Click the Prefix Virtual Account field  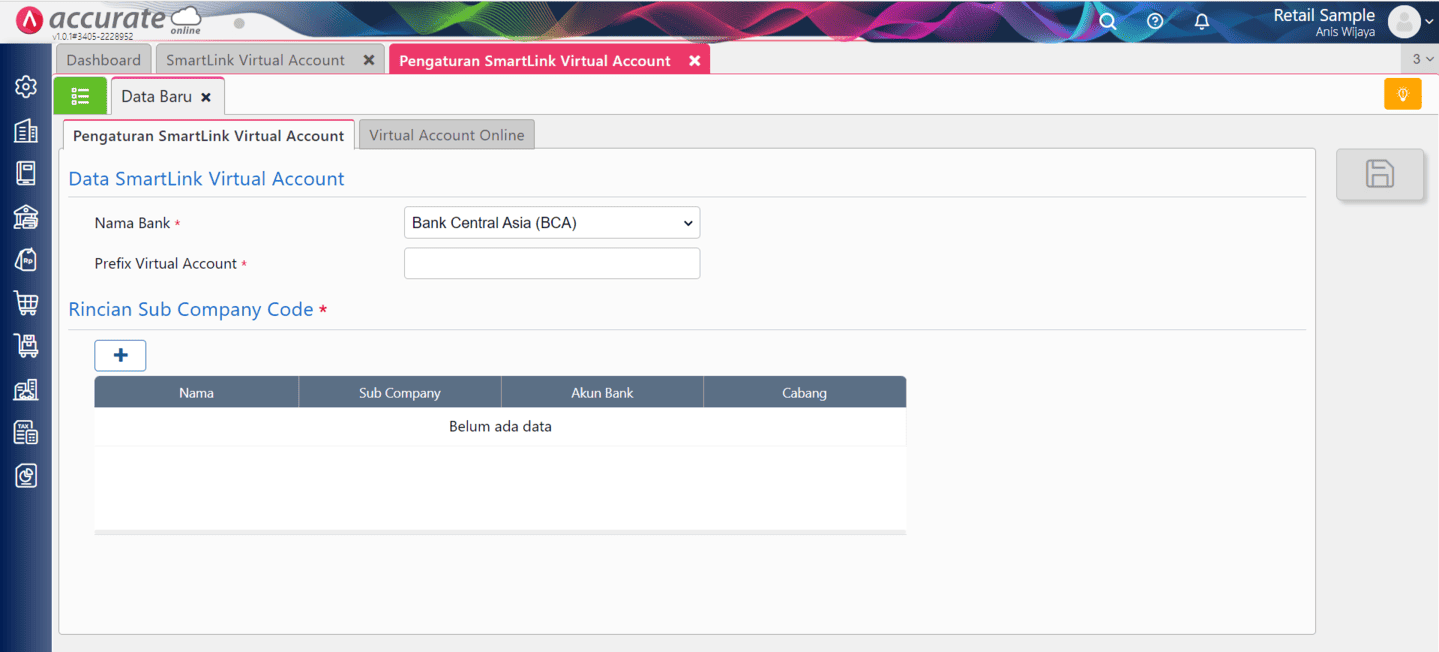[x=552, y=264]
